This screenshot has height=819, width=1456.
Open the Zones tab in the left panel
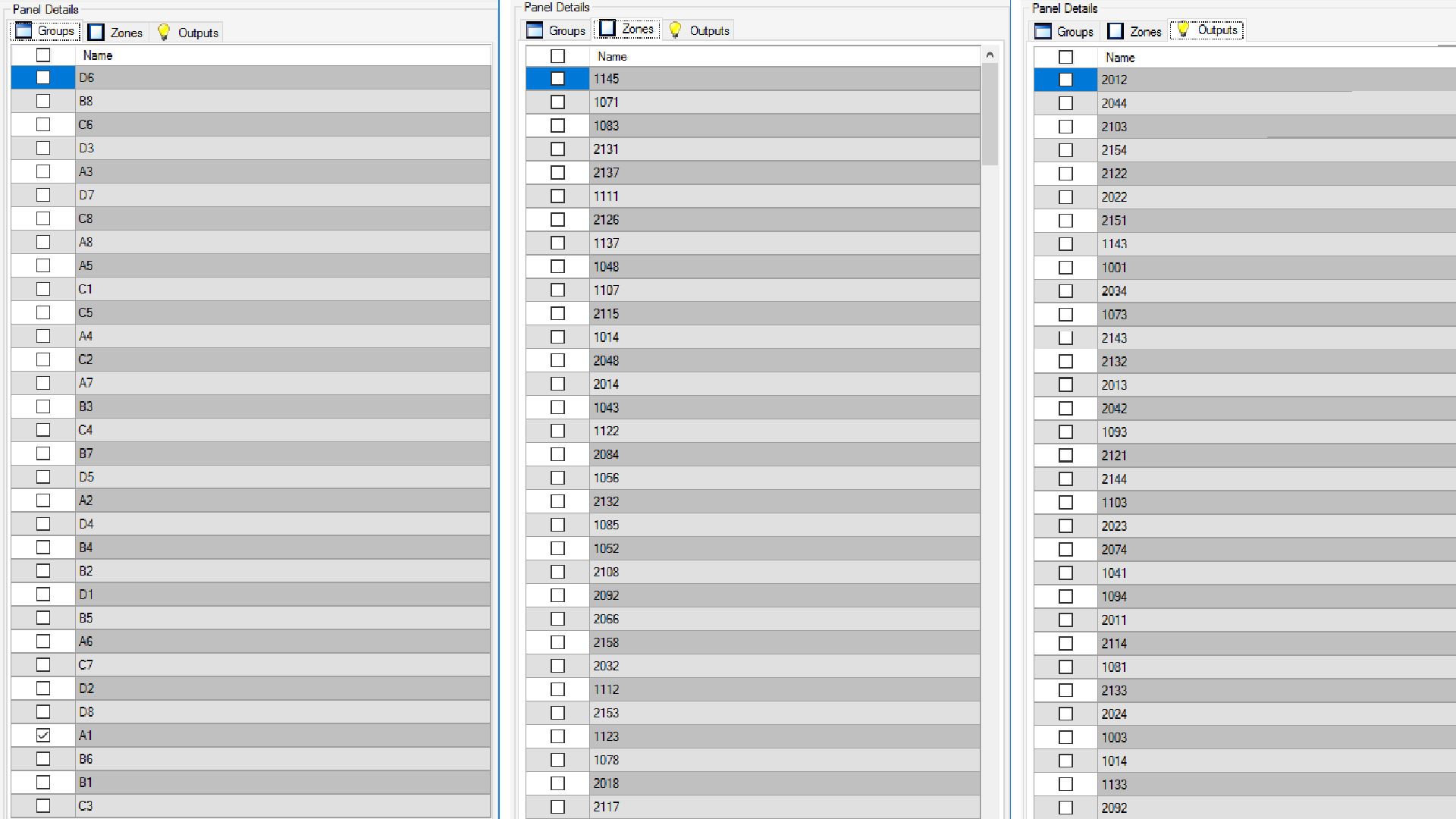pos(115,32)
